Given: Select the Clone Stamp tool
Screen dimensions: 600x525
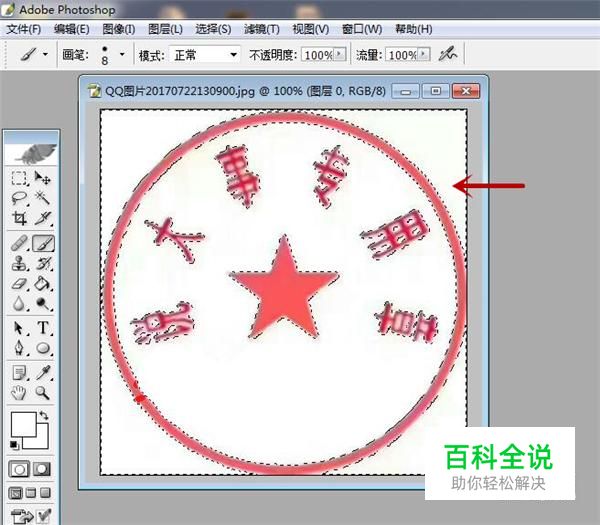Looking at the screenshot, I should pyautogui.click(x=19, y=264).
